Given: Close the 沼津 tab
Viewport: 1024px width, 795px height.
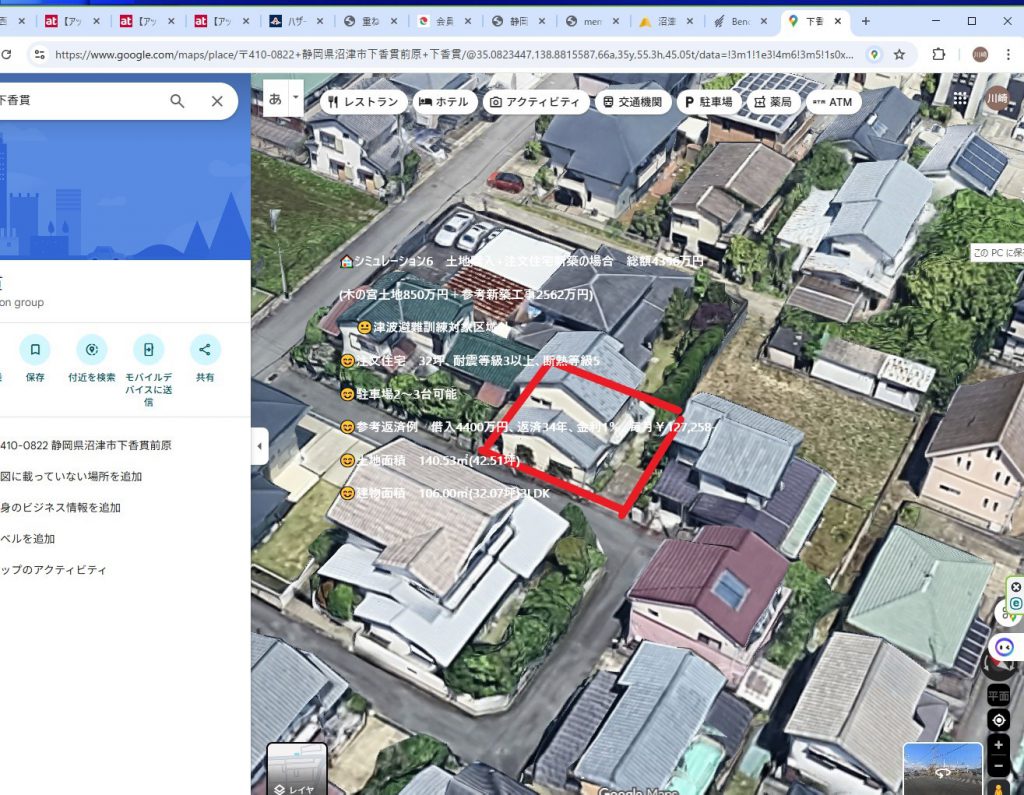Looking at the screenshot, I should 690,21.
